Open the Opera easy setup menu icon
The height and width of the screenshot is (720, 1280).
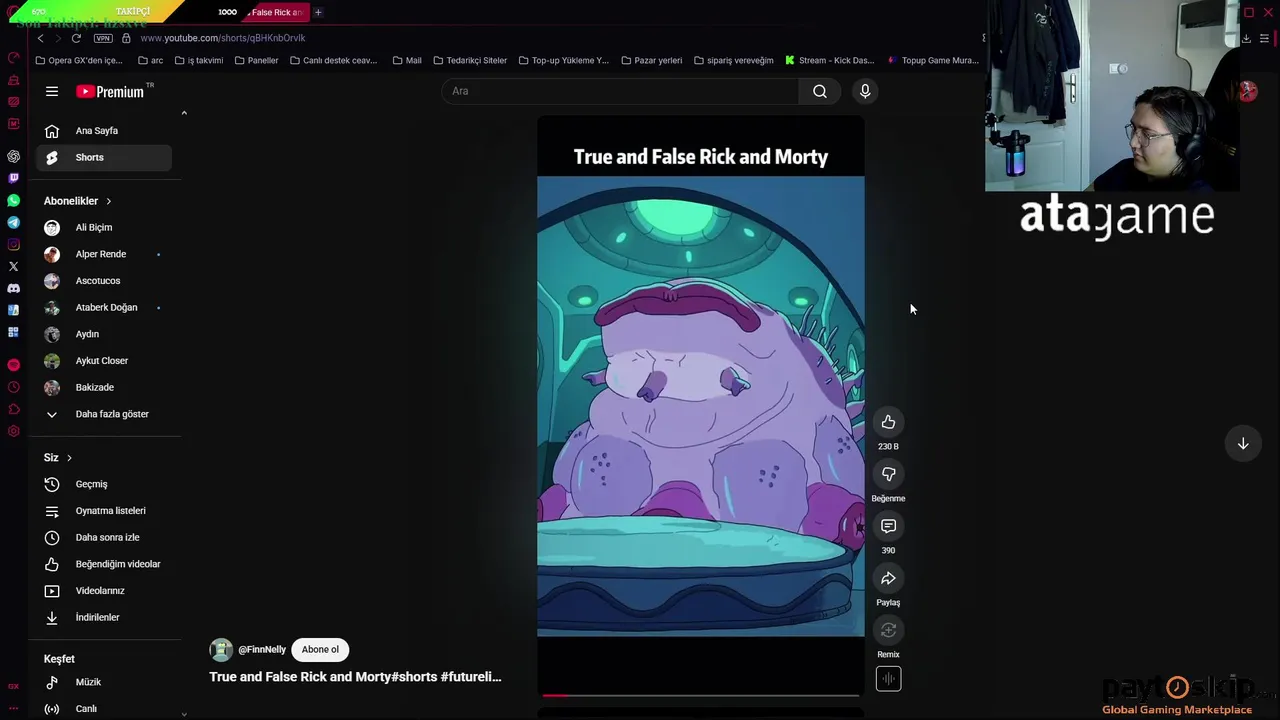click(1265, 38)
